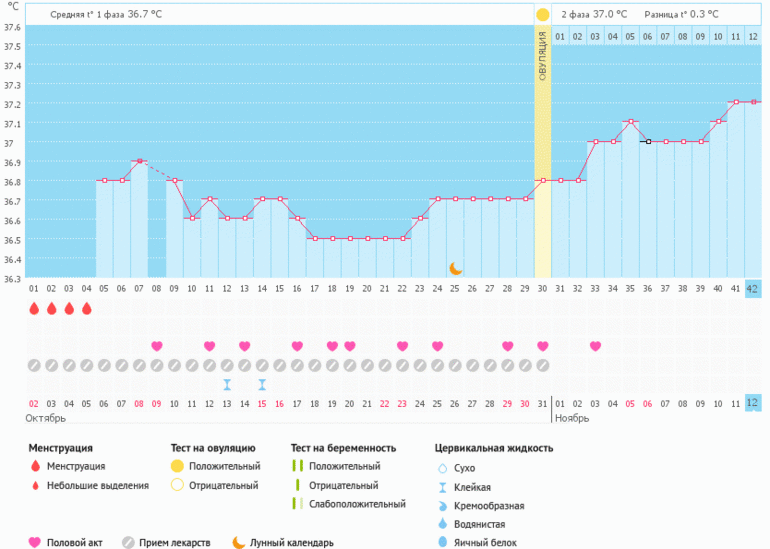Click the 'Яичный белок' cervical fluid legend icon
770x549 pixels.
[x=442, y=542]
